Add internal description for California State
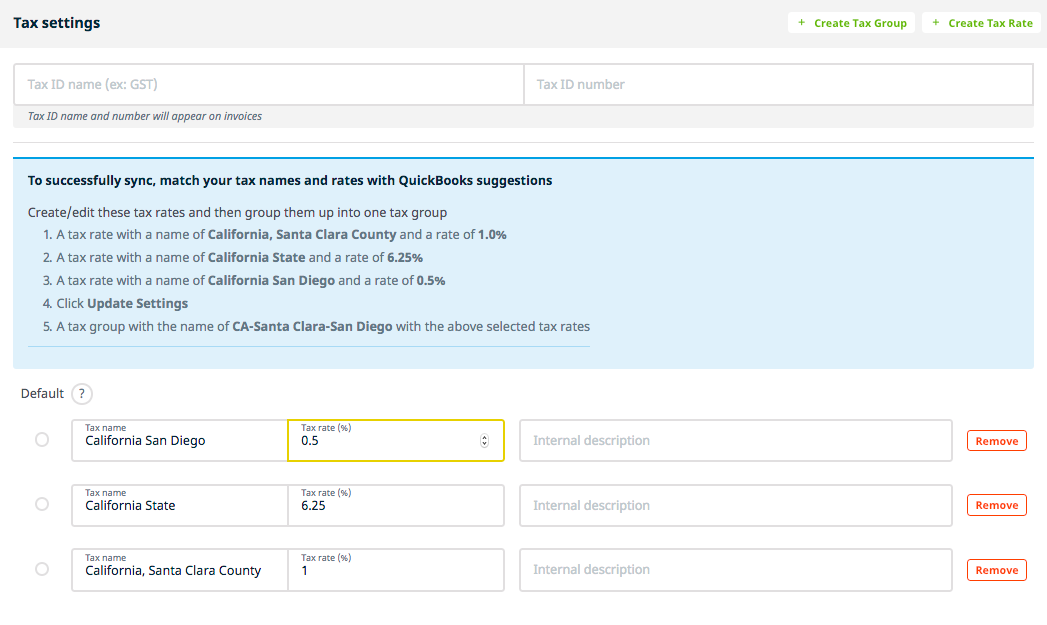Screen dimensions: 1047x625 click(x=735, y=506)
